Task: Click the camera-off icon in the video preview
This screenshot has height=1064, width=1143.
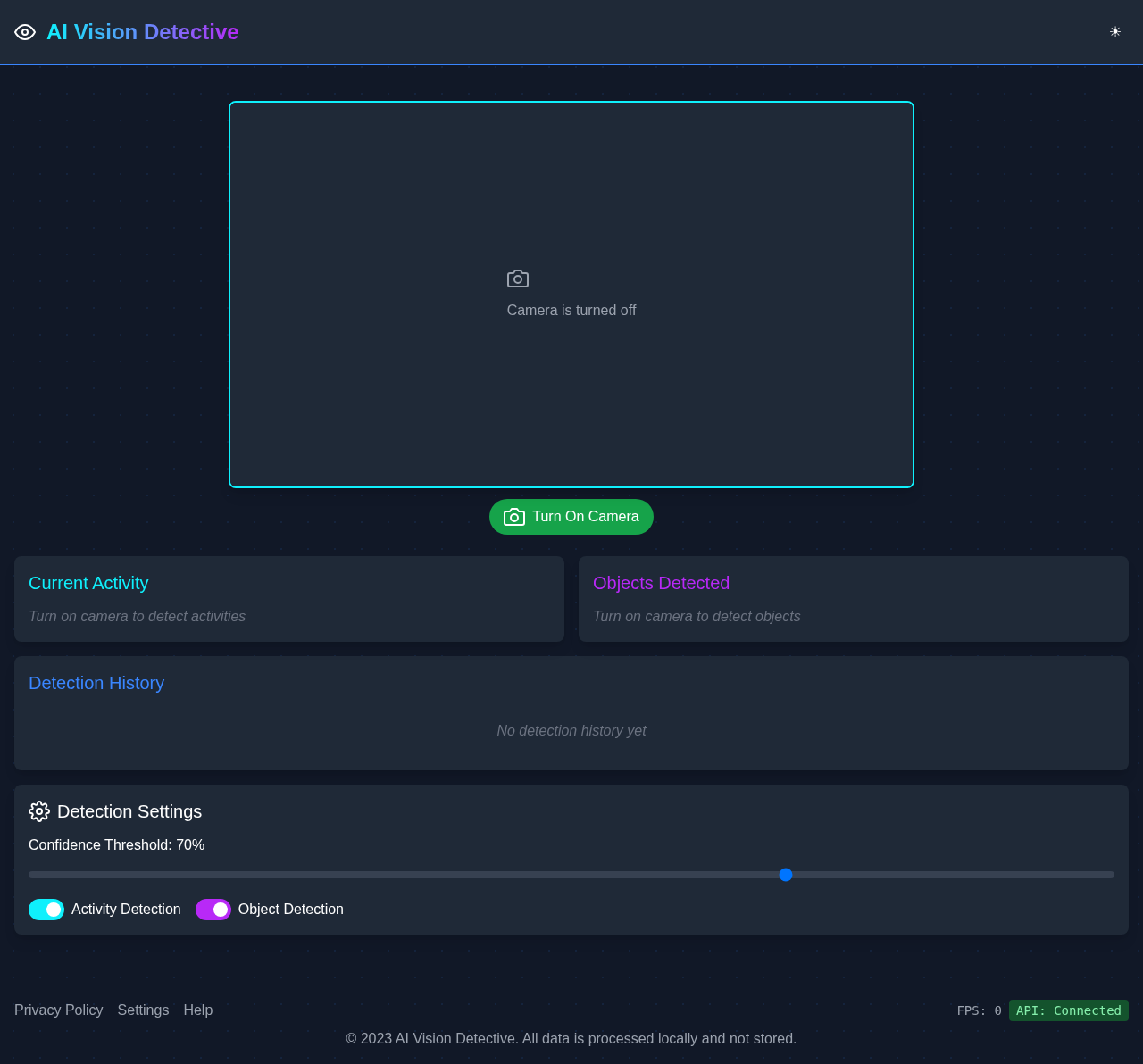Action: click(x=518, y=278)
